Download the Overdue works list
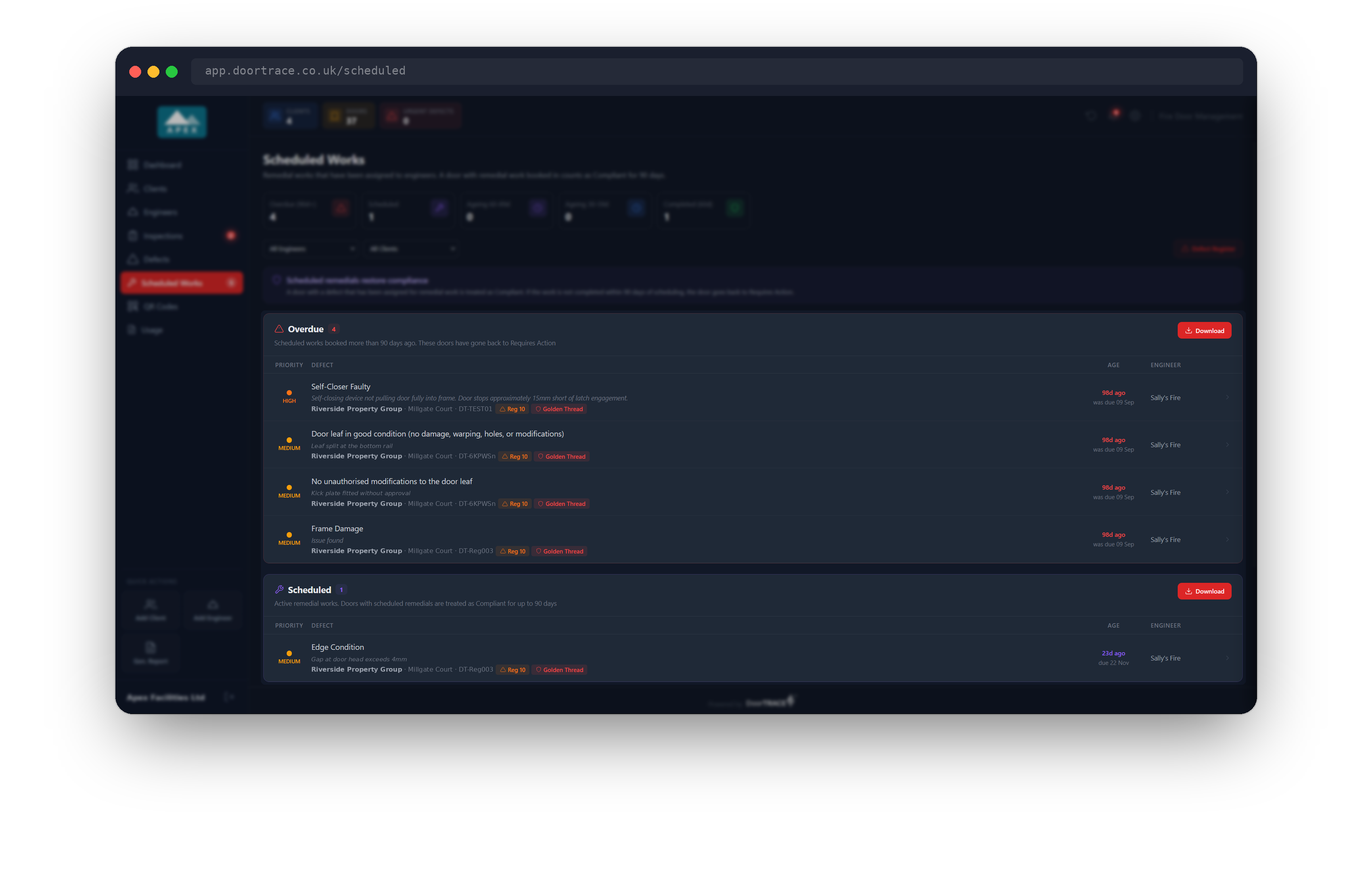1372x879 pixels. click(1204, 331)
